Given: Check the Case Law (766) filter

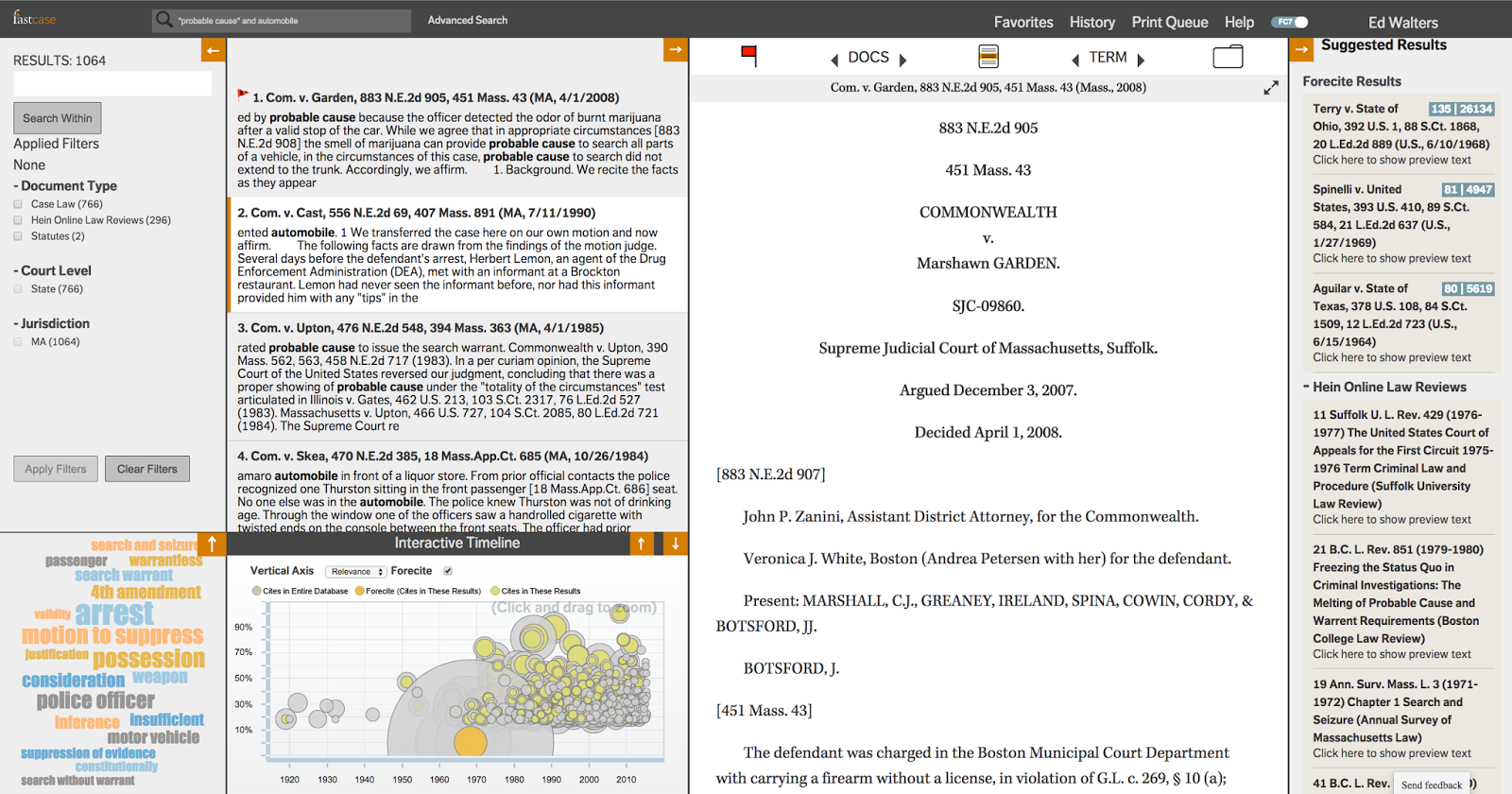Looking at the screenshot, I should point(18,204).
